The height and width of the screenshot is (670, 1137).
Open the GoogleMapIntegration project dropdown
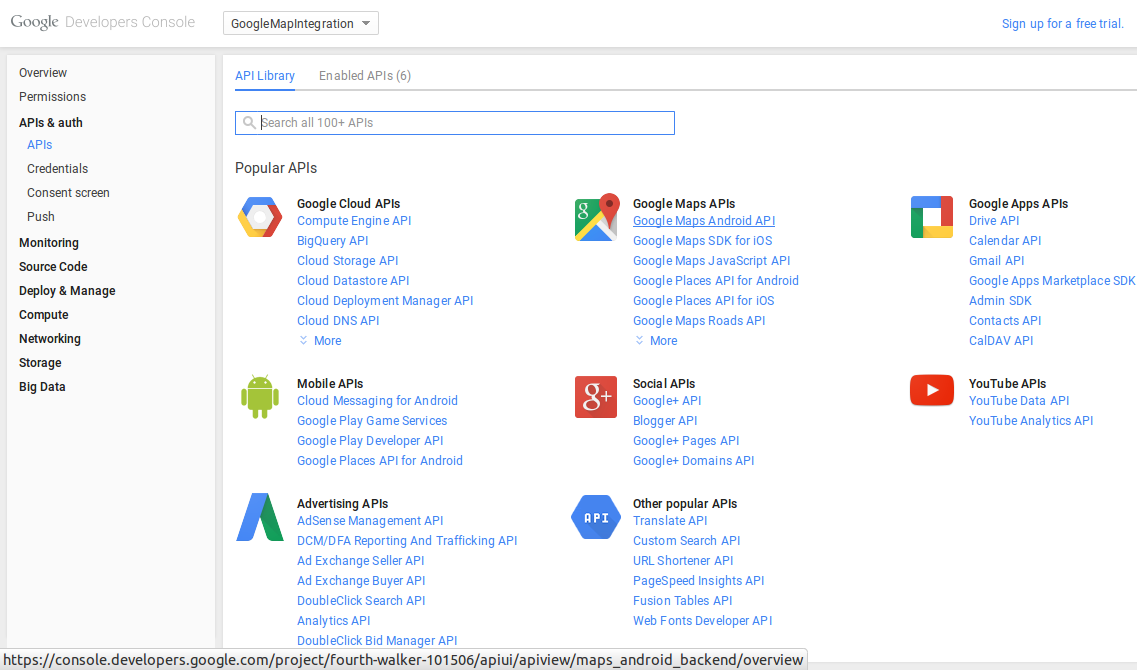(x=301, y=23)
